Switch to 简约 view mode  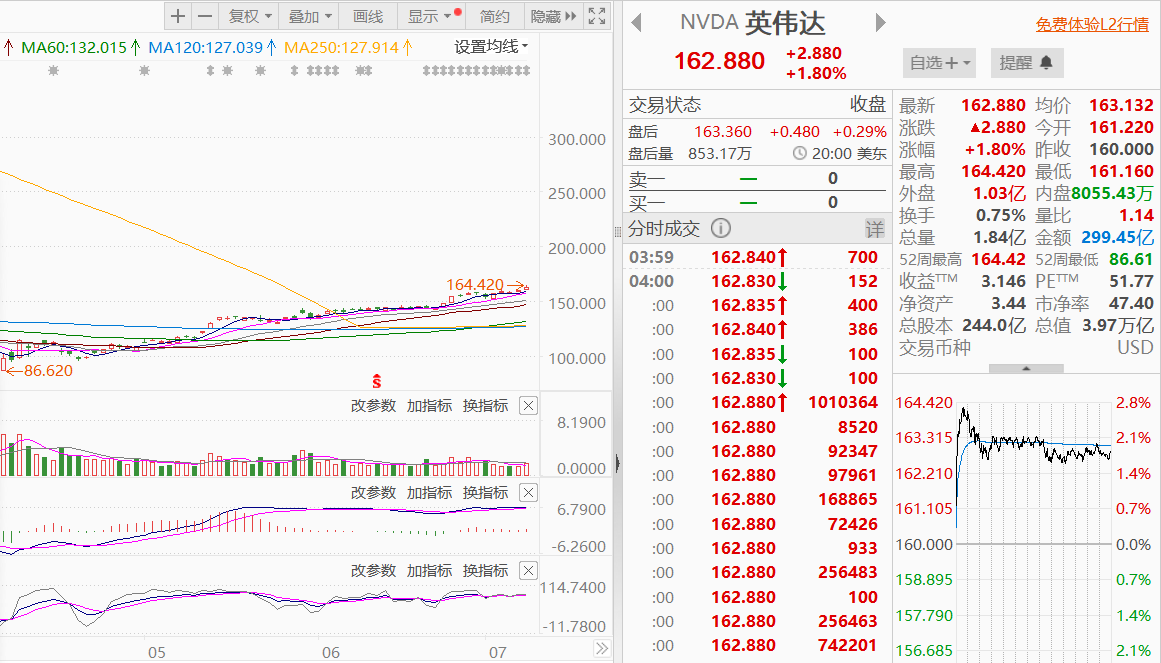pos(495,16)
